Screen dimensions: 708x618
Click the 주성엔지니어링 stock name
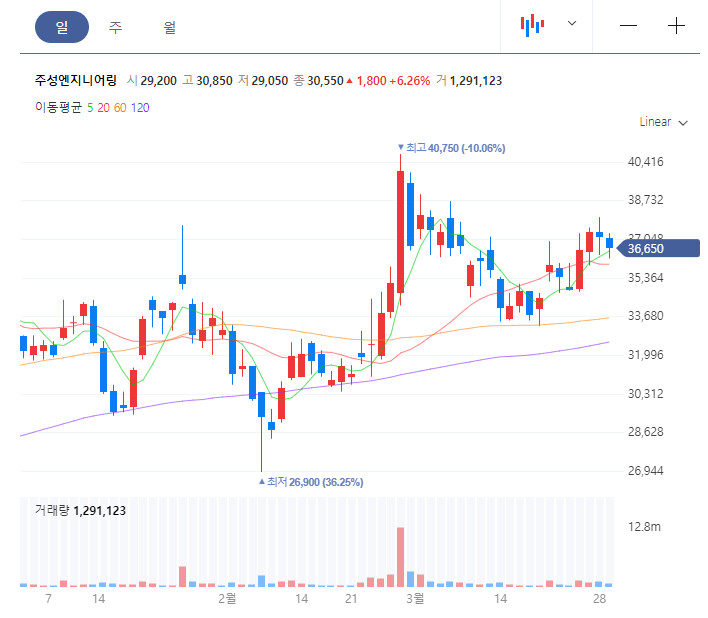(x=76, y=80)
